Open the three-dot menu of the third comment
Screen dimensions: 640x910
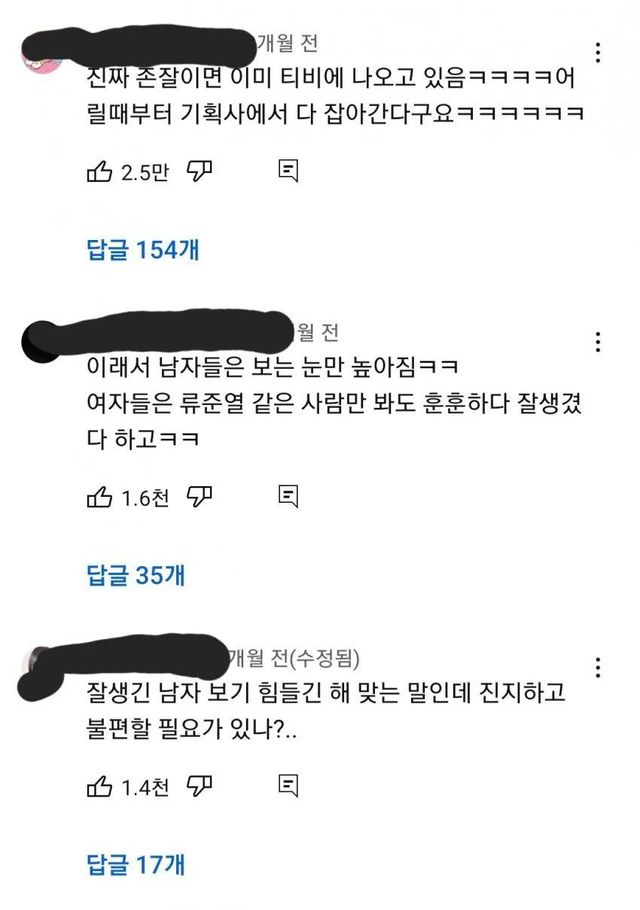point(598,668)
